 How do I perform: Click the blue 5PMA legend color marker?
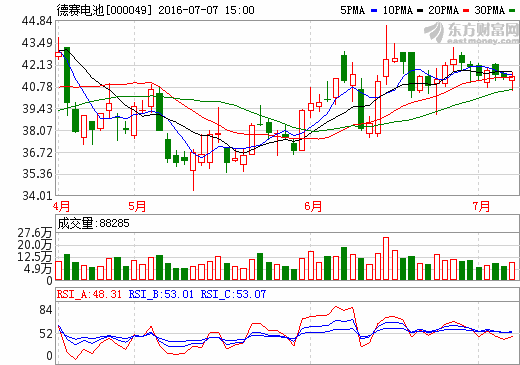[374, 11]
